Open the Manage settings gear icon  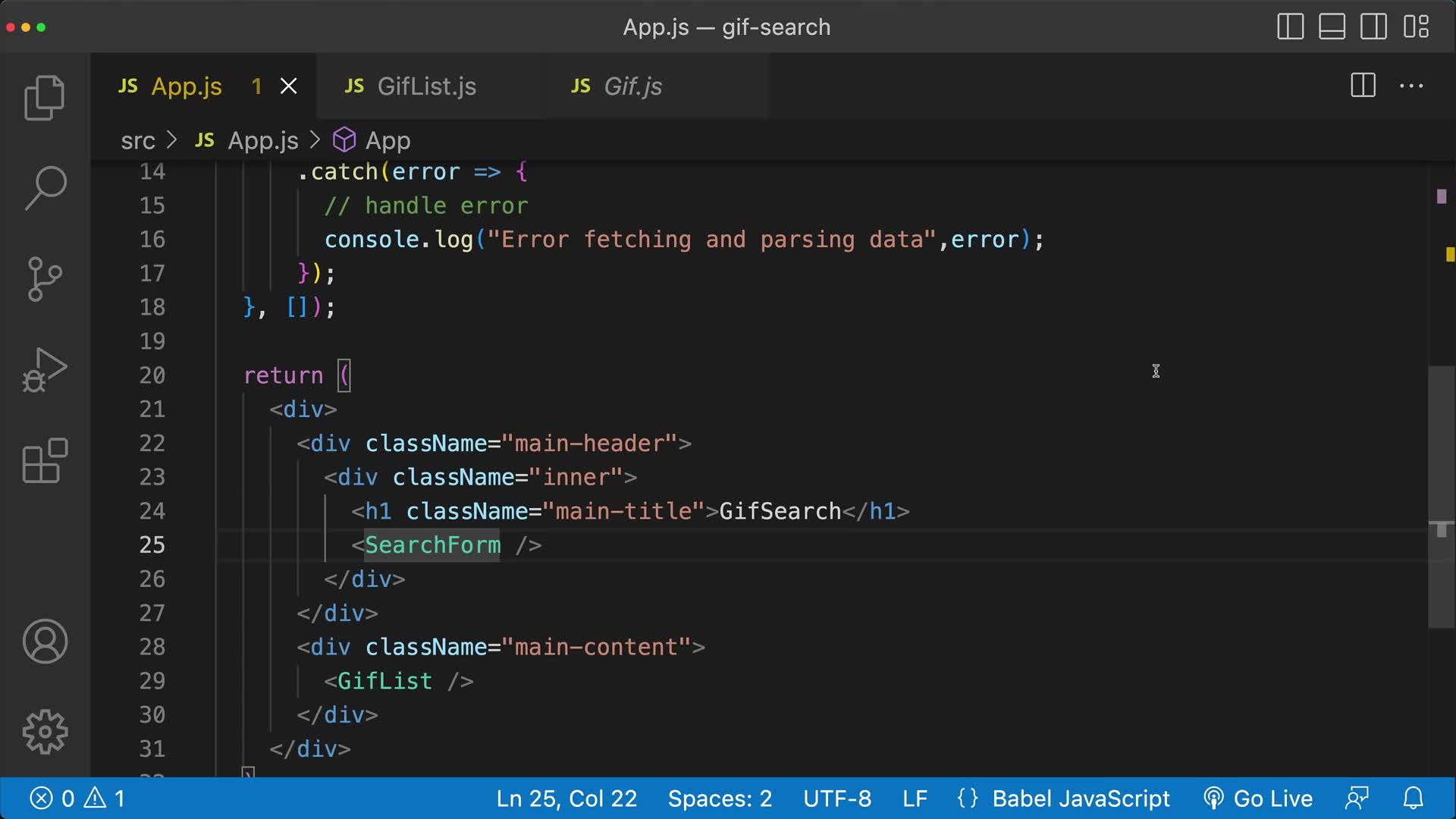coord(43,731)
